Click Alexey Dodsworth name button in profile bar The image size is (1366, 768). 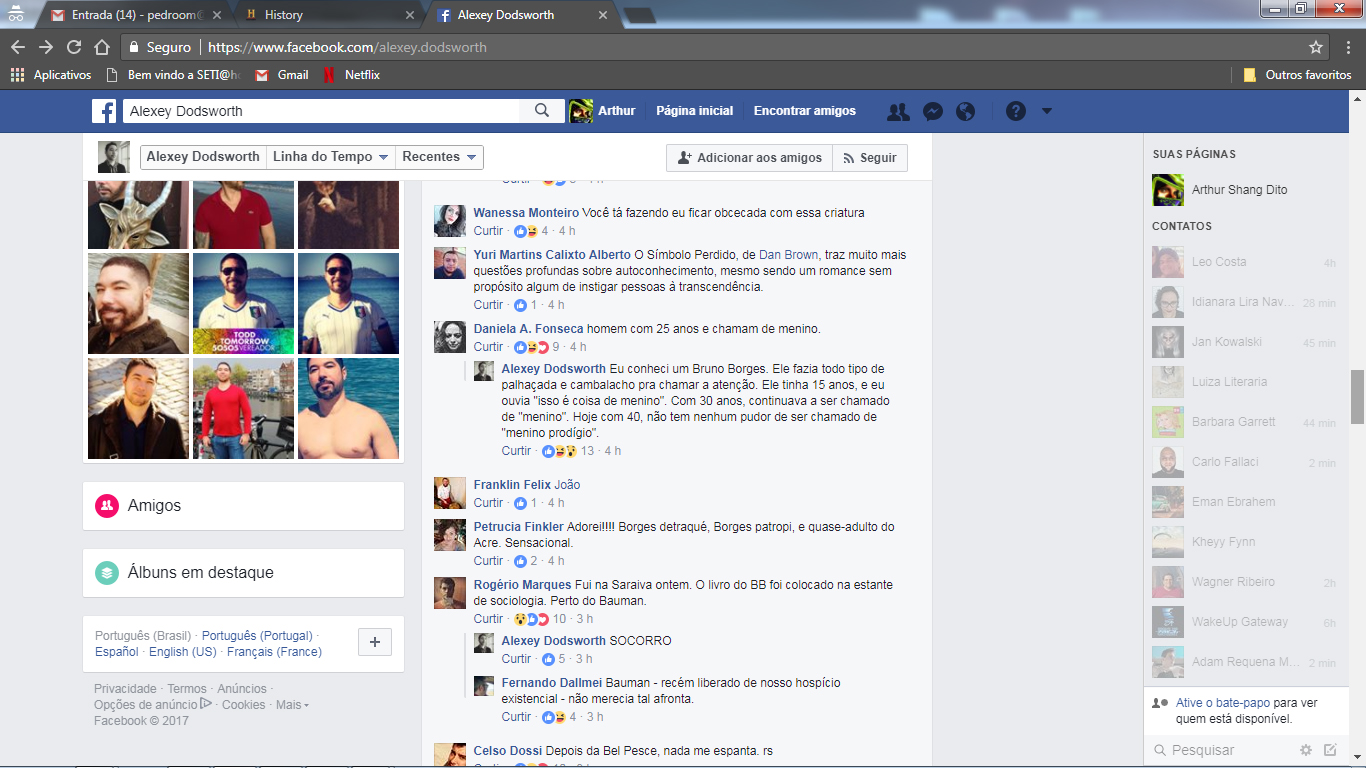pyautogui.click(x=203, y=157)
